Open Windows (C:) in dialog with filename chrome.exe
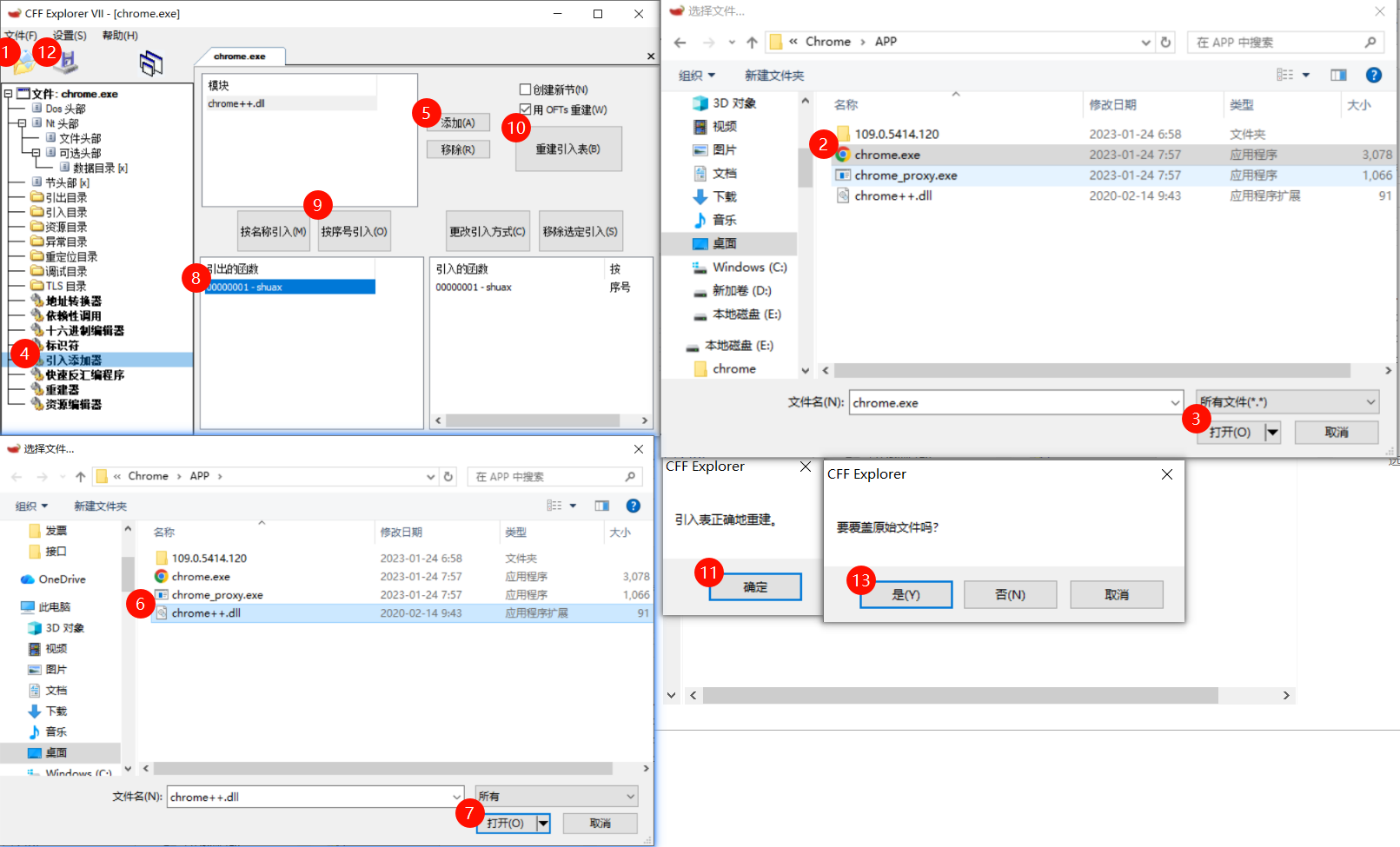The width and height of the screenshot is (1400, 847). coord(740,267)
